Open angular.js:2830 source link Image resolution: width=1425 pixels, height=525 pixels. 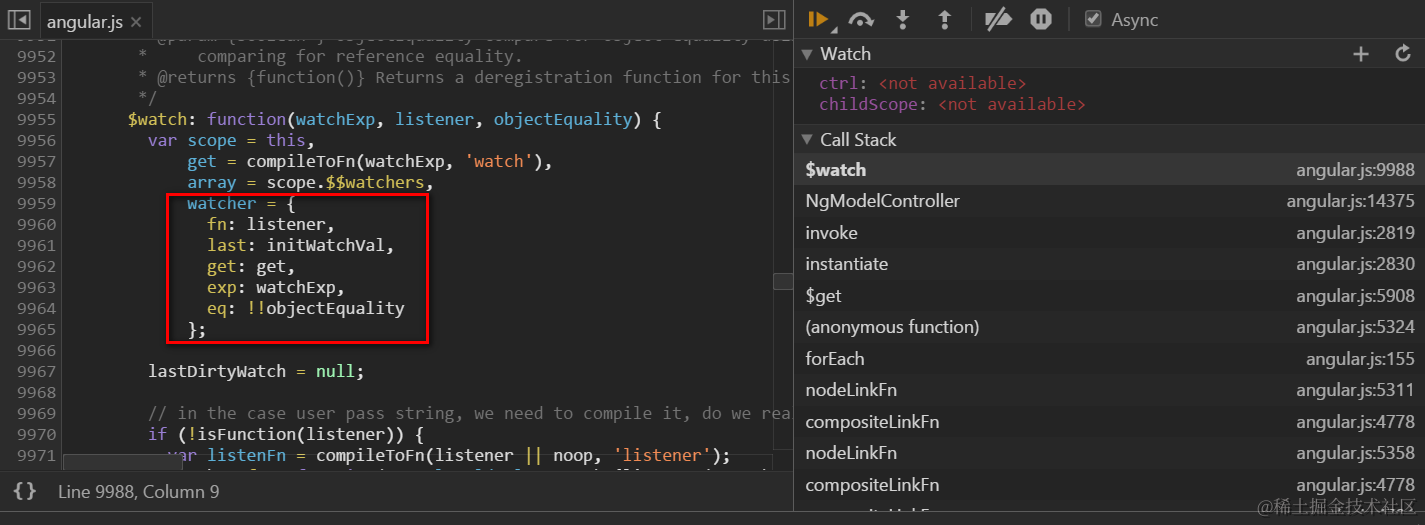1355,264
